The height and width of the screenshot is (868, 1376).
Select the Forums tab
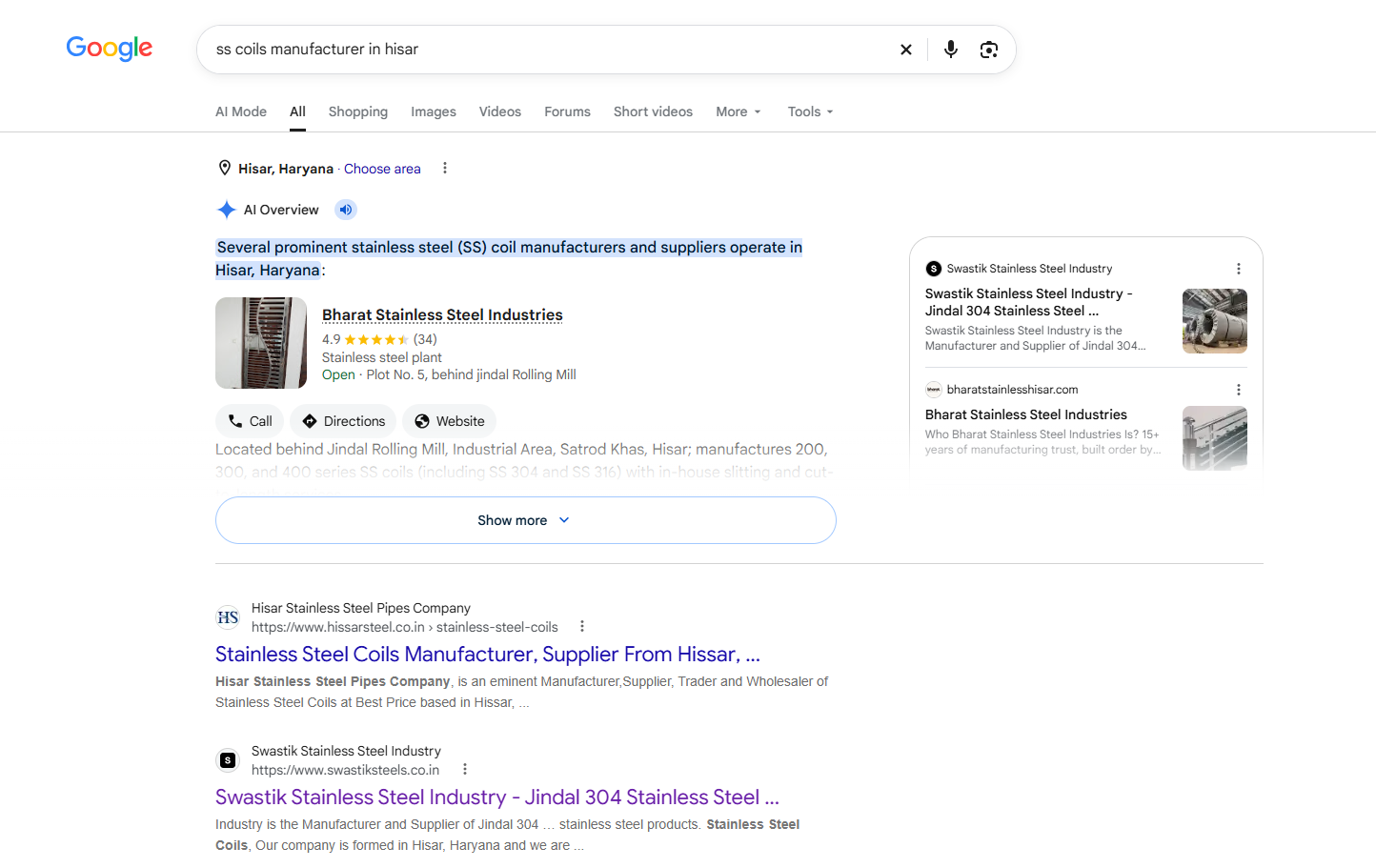(x=568, y=111)
